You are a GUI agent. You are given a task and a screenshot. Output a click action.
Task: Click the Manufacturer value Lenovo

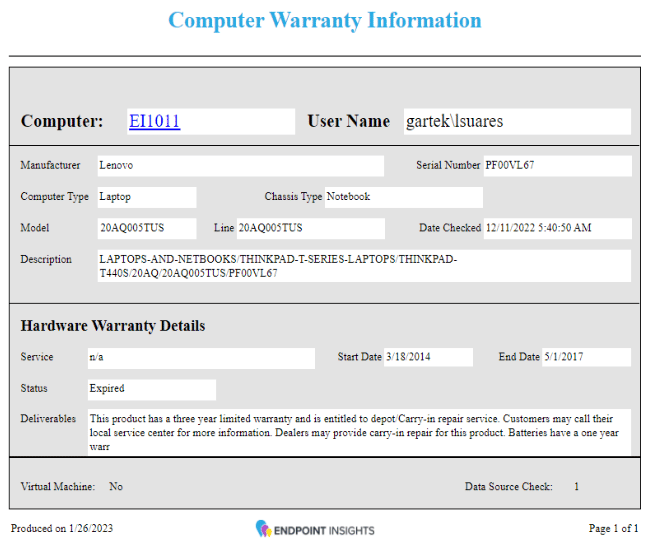tap(241, 166)
